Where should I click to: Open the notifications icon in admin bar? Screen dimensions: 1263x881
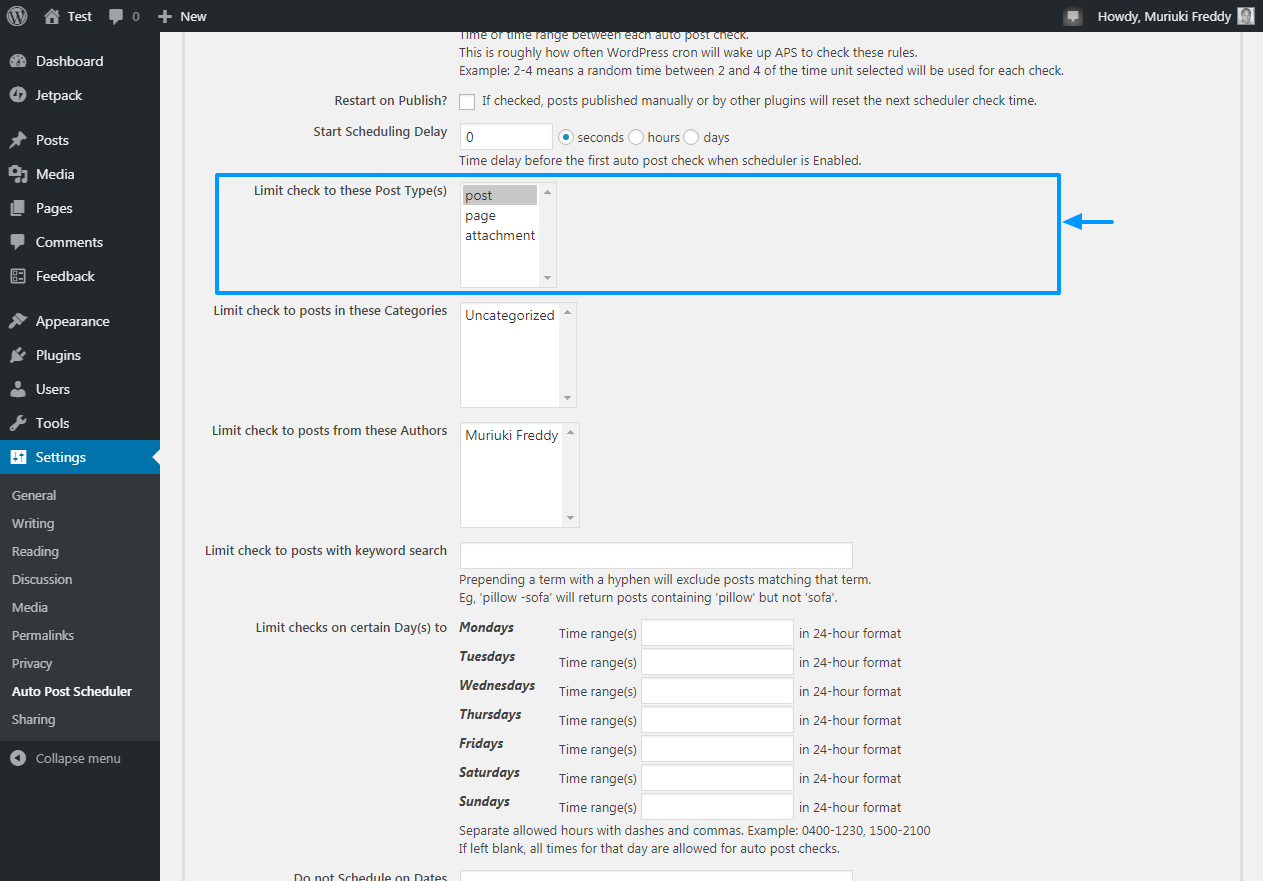tap(1073, 16)
